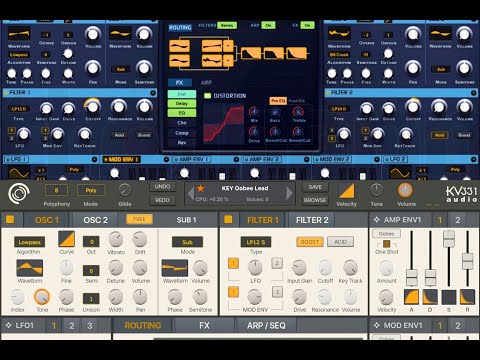Click the BROWSE presets button
This screenshot has height=360, width=480.
[315, 200]
